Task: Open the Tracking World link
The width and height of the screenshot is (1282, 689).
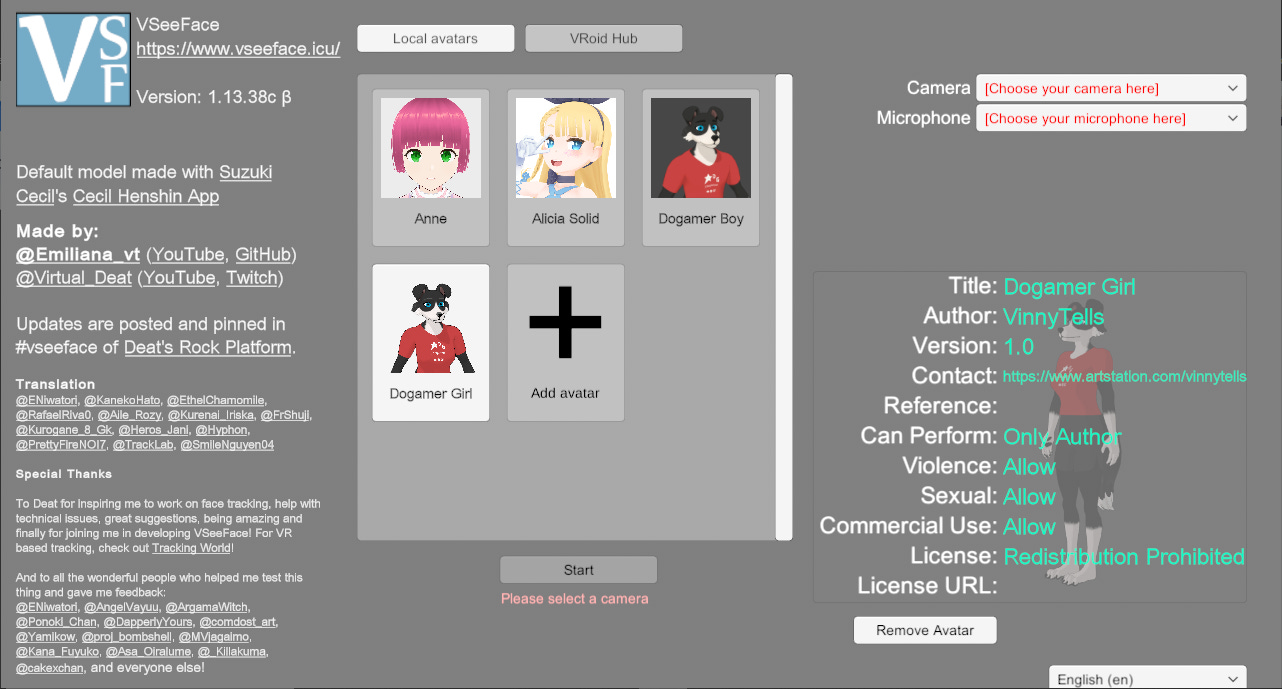Action: (191, 548)
